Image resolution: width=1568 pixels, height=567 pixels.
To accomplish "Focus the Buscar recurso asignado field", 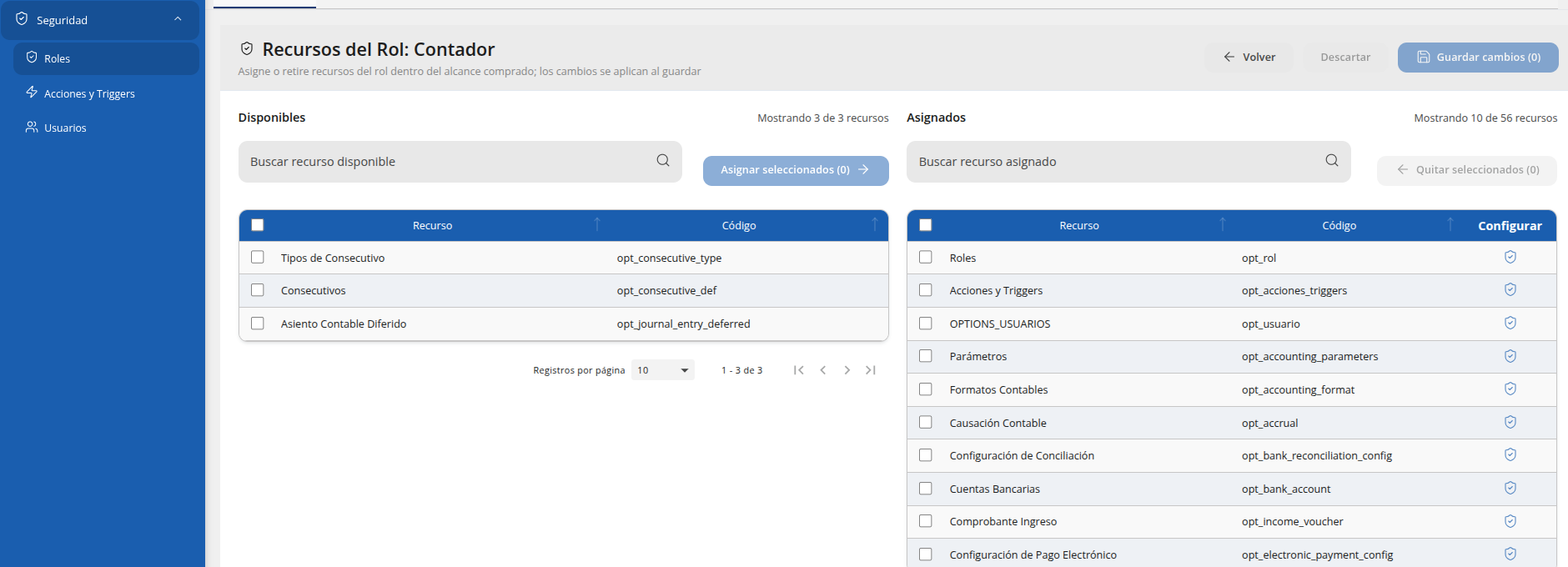I will [x=1128, y=162].
